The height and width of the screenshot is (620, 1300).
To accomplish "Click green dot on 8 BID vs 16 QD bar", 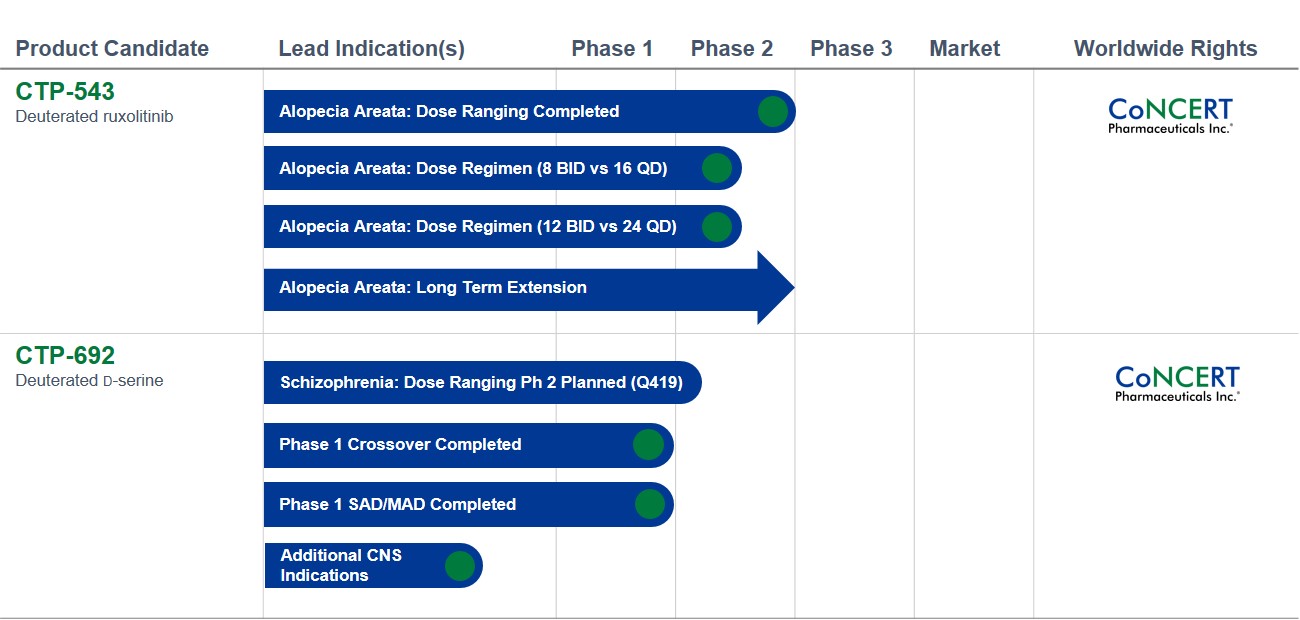I will [x=717, y=168].
